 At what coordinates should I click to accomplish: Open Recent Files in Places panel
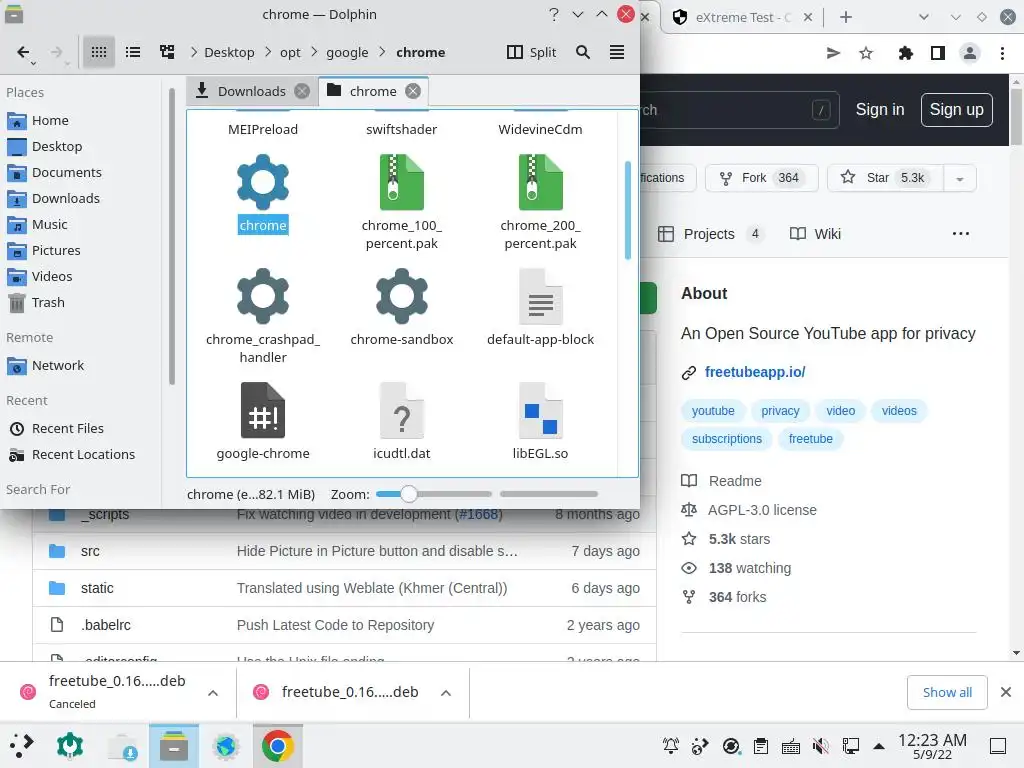pos(67,428)
